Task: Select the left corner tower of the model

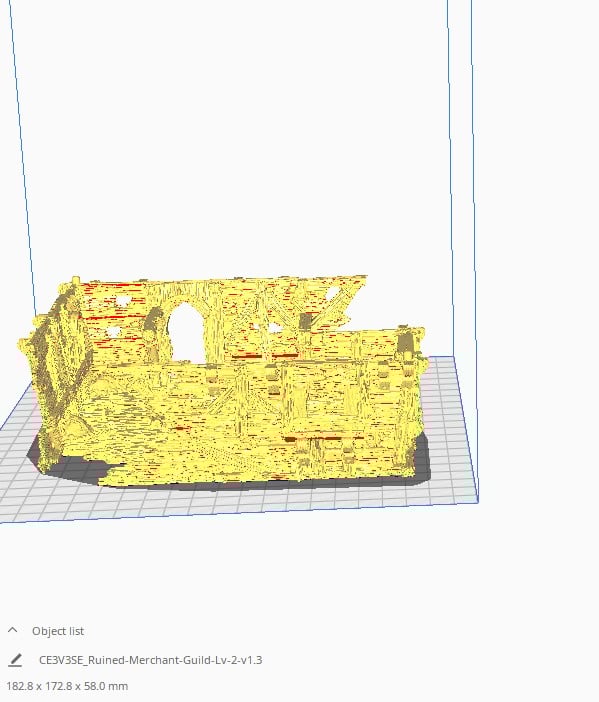Action: [54, 372]
